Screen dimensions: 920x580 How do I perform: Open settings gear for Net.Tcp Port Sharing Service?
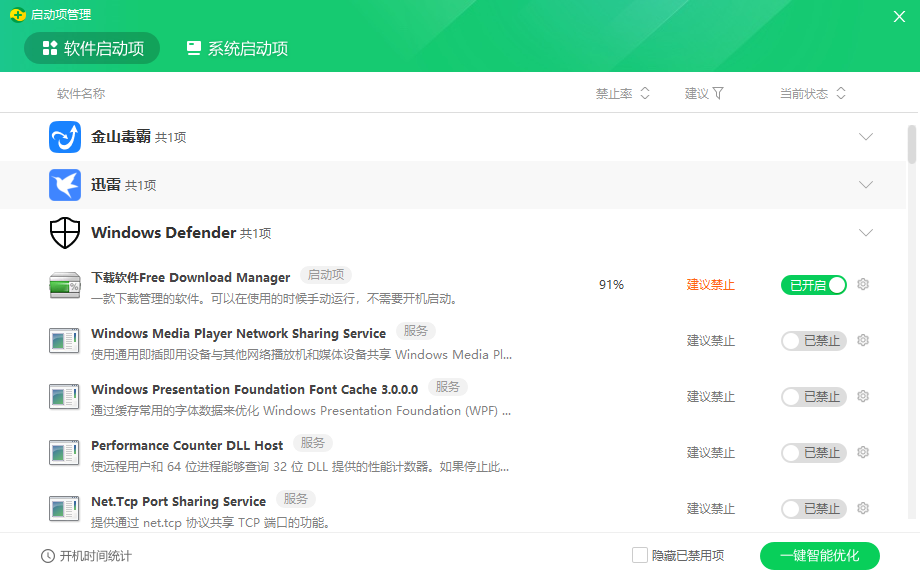[x=862, y=508]
